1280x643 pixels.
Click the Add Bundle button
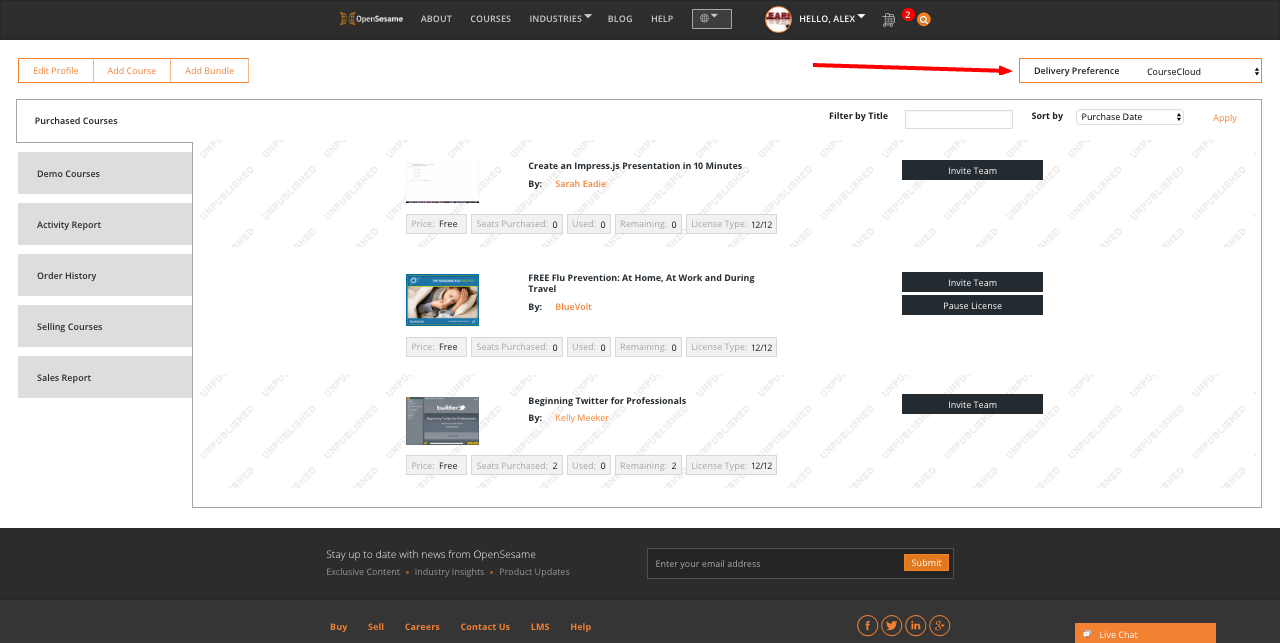[x=210, y=71]
